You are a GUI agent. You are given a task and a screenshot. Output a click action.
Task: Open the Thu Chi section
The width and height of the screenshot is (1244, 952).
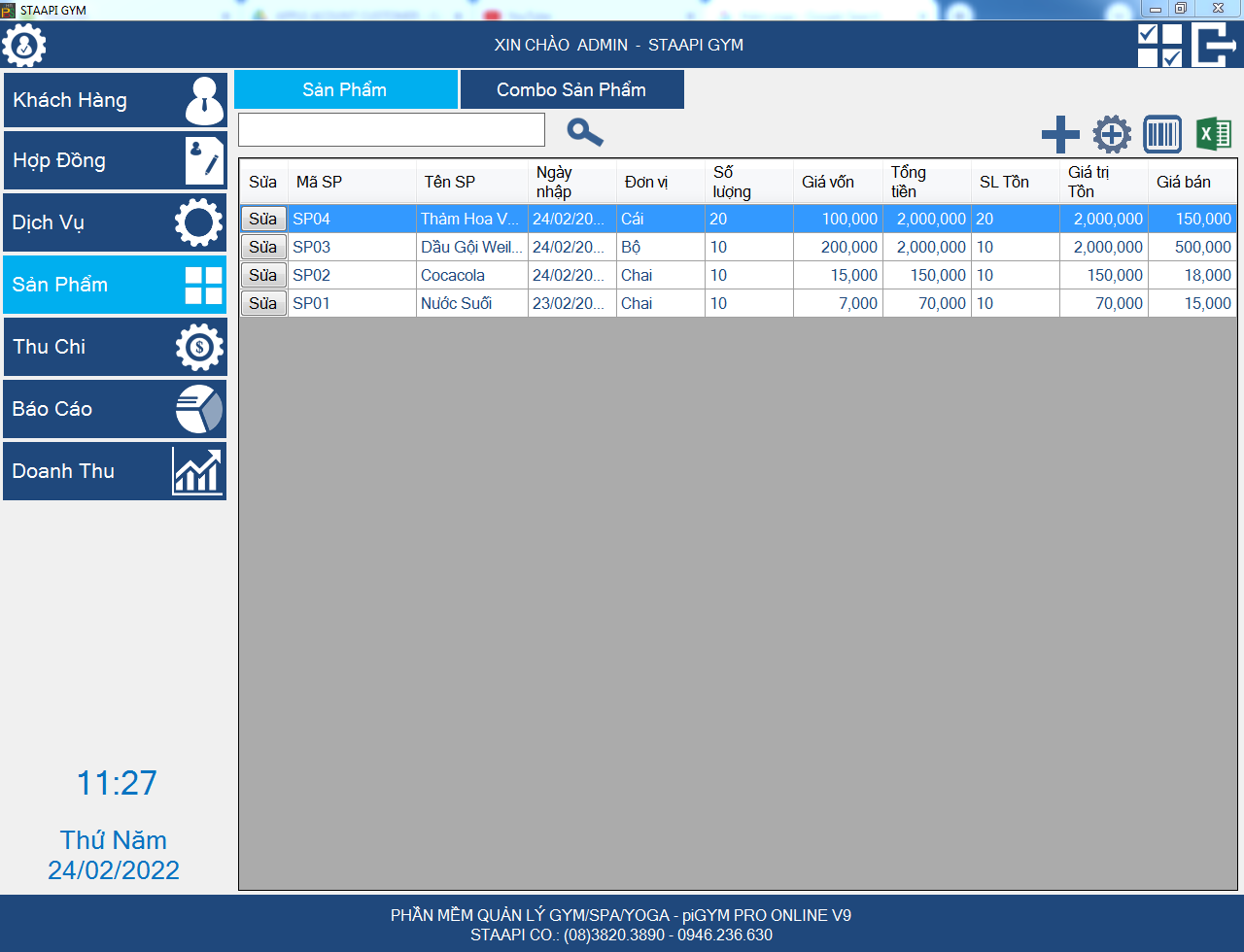115,347
